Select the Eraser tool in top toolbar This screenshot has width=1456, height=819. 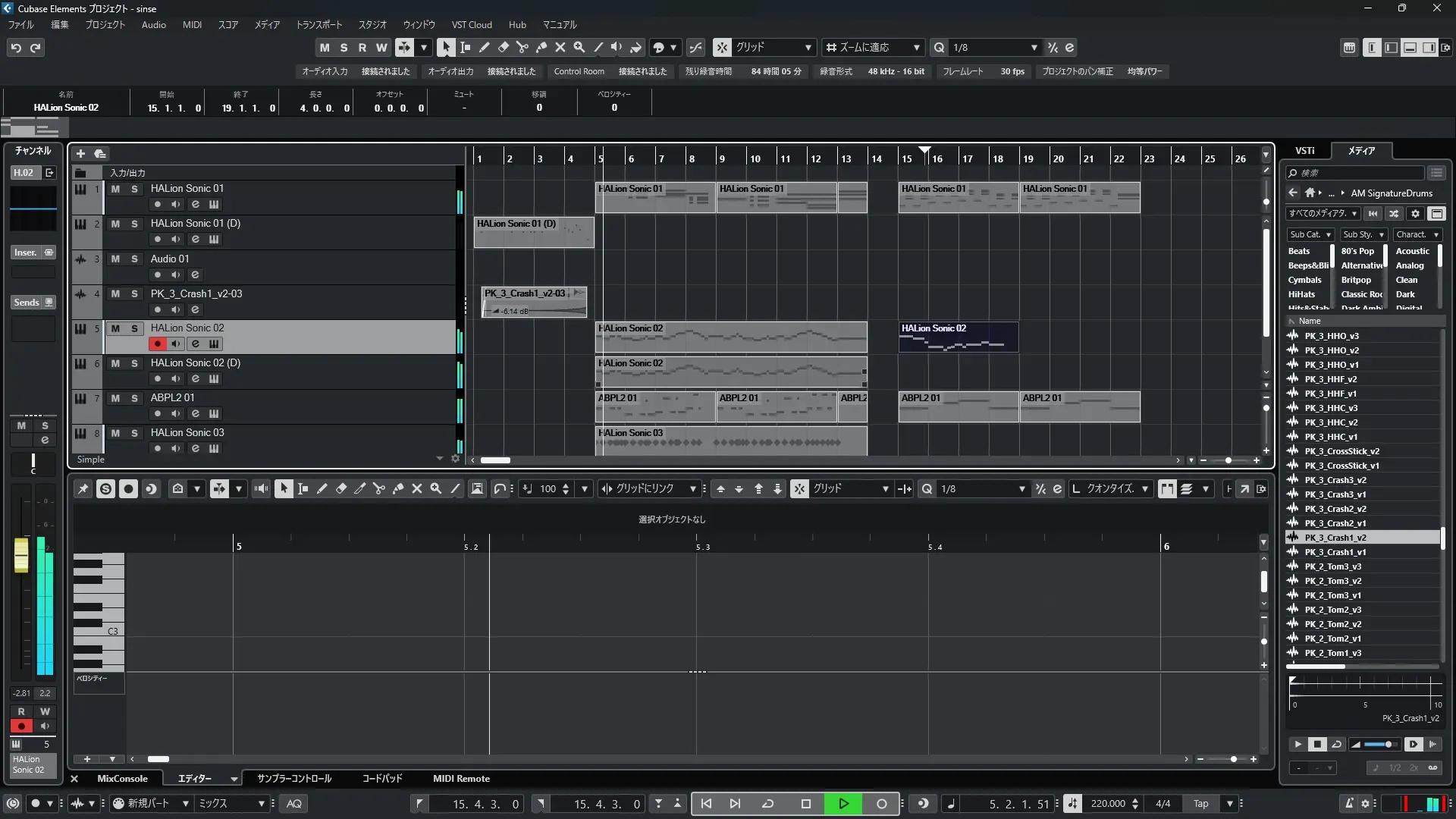504,47
